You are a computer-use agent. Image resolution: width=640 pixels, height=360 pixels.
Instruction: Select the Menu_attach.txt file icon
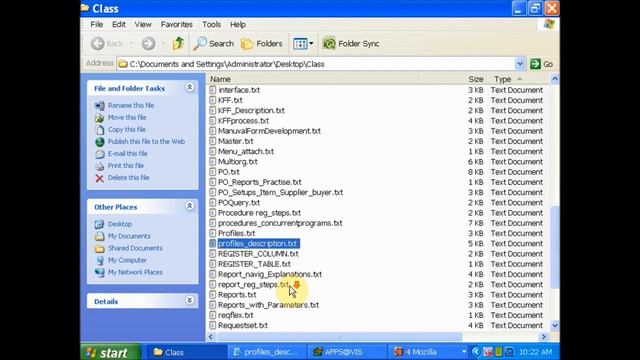[213, 151]
